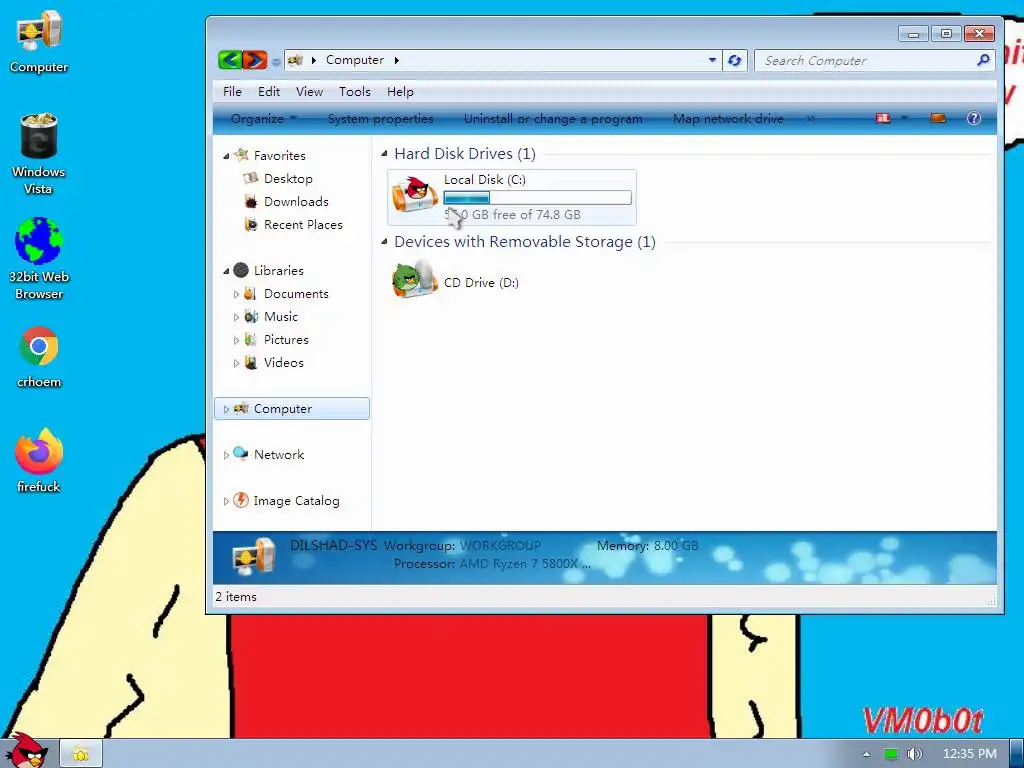Open the Tools menu
This screenshot has height=768, width=1024.
[355, 91]
